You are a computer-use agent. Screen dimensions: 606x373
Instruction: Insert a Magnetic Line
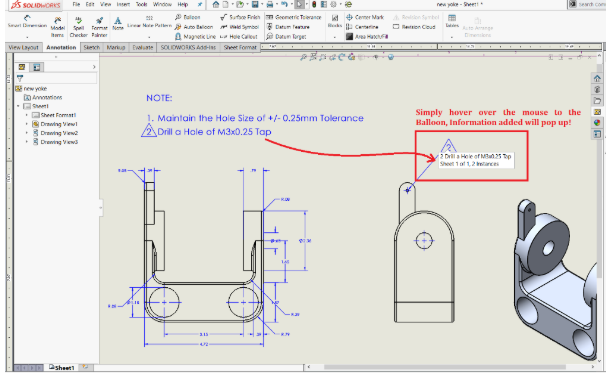click(x=195, y=36)
